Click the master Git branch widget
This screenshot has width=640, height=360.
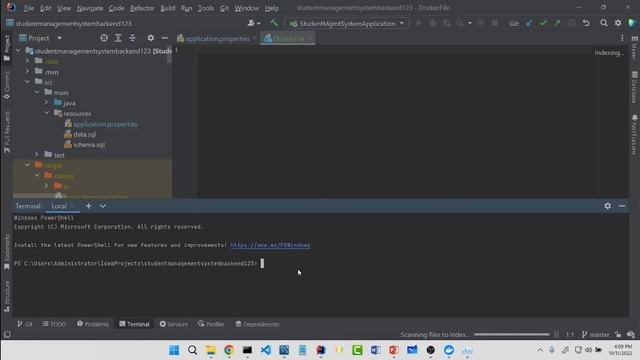coord(596,334)
